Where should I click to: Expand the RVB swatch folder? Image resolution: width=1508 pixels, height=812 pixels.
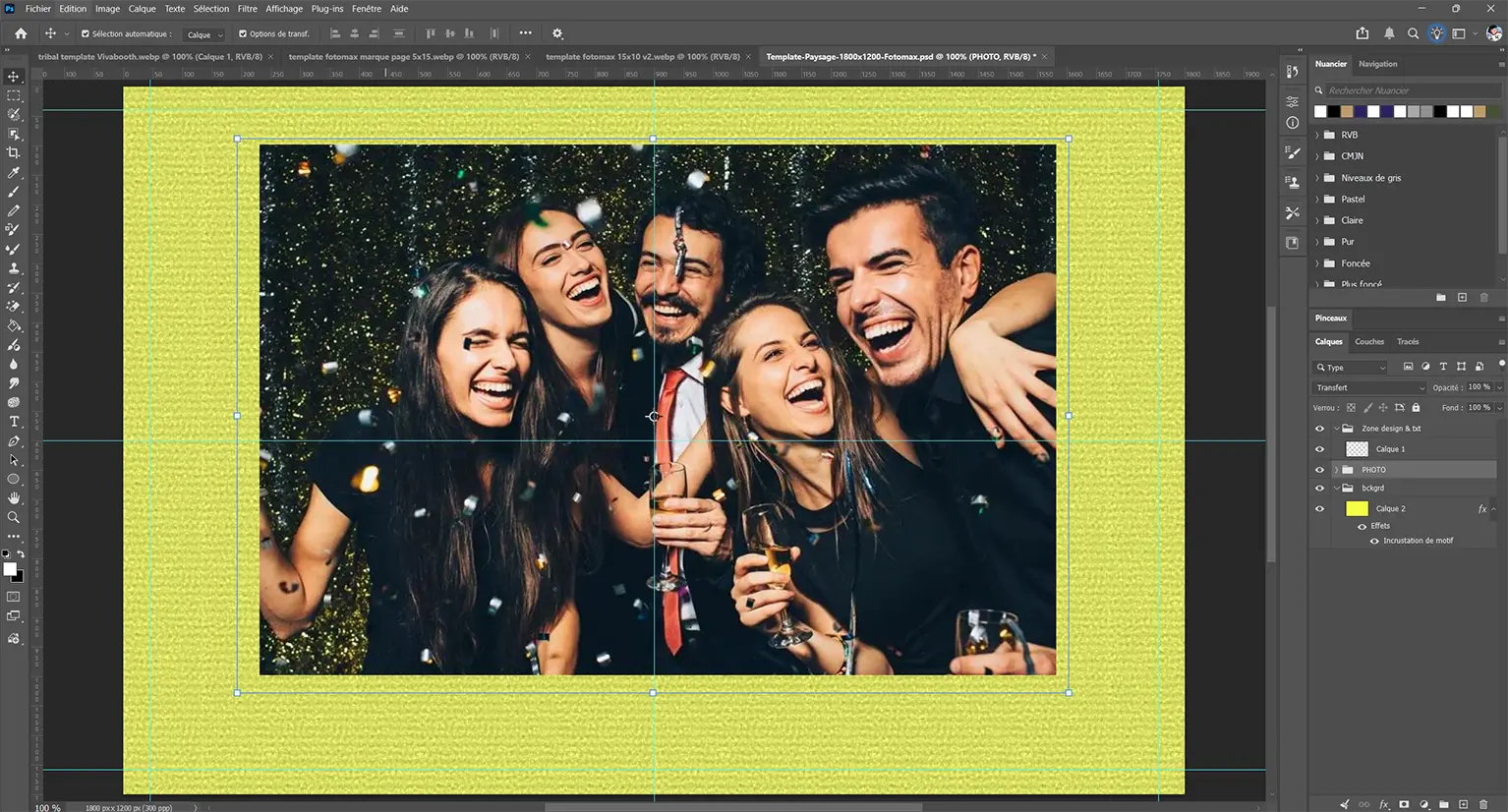[x=1318, y=135]
